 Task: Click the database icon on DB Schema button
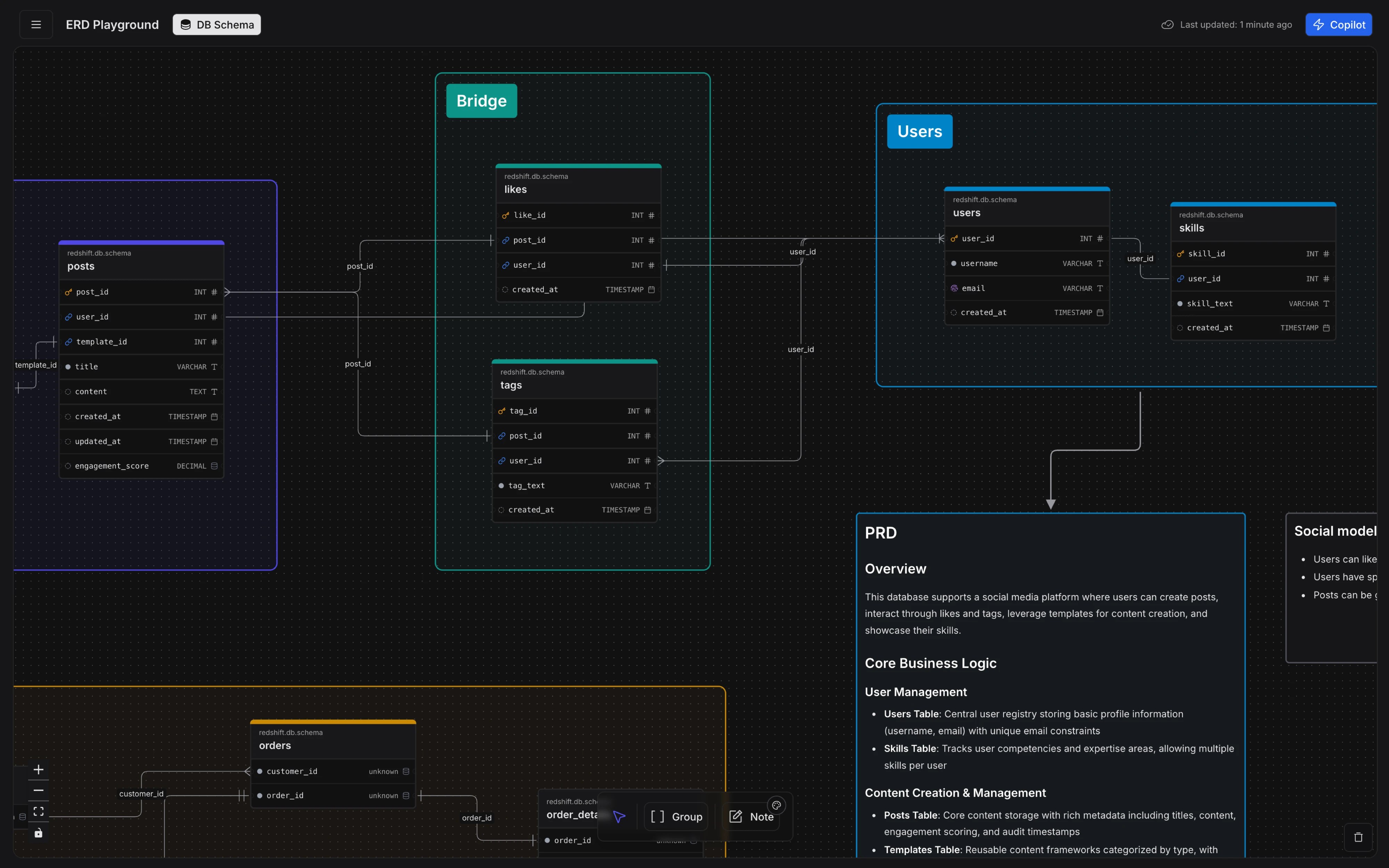point(185,25)
